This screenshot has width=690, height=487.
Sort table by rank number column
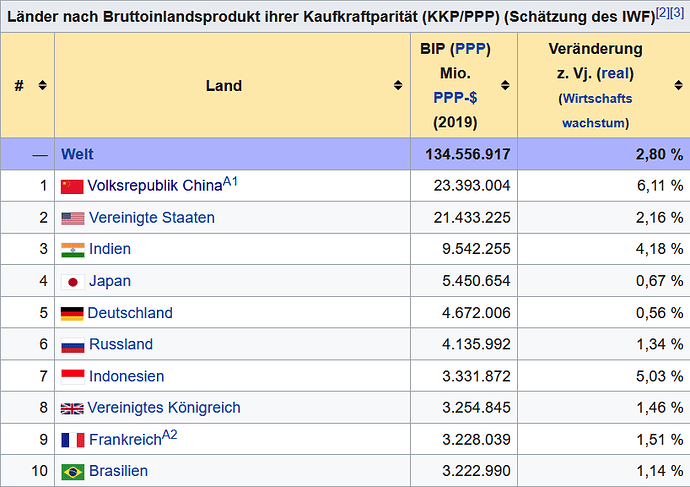point(42,85)
